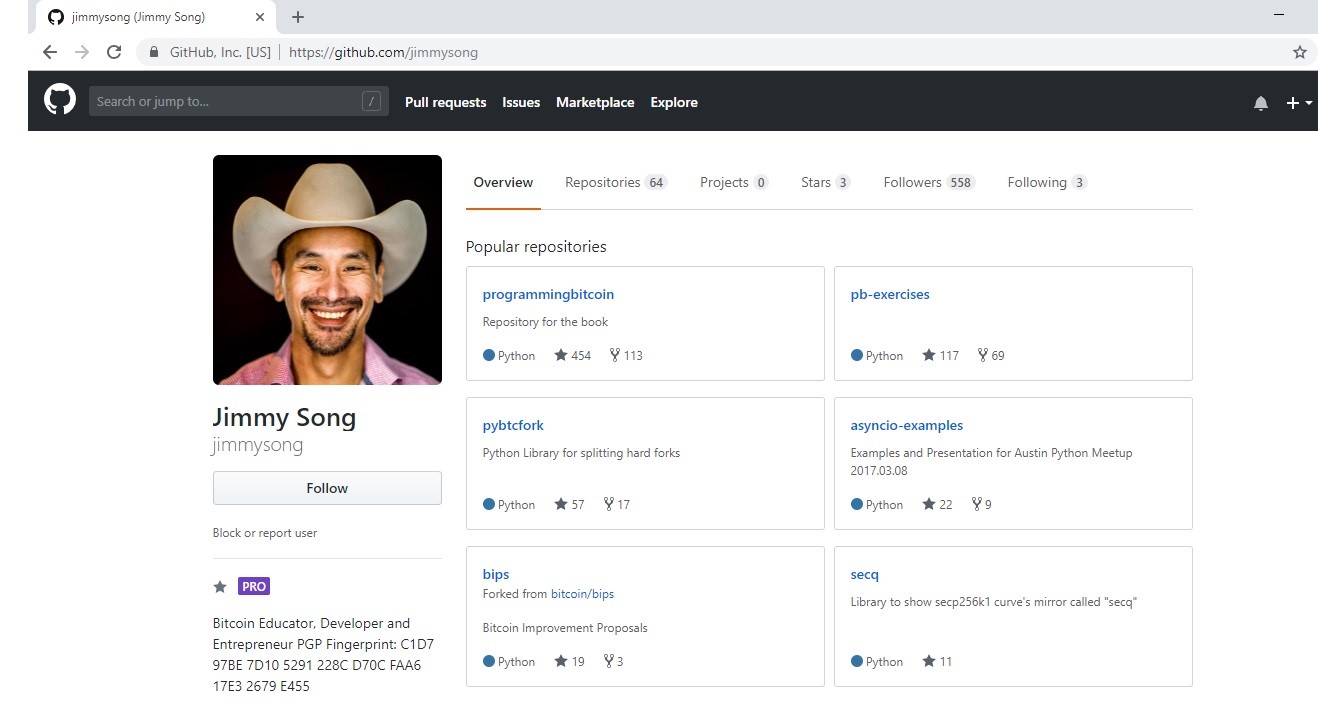This screenshot has width=1318, height=705.
Task: Click star count 22 on asyncio-examples
Action: [x=938, y=504]
